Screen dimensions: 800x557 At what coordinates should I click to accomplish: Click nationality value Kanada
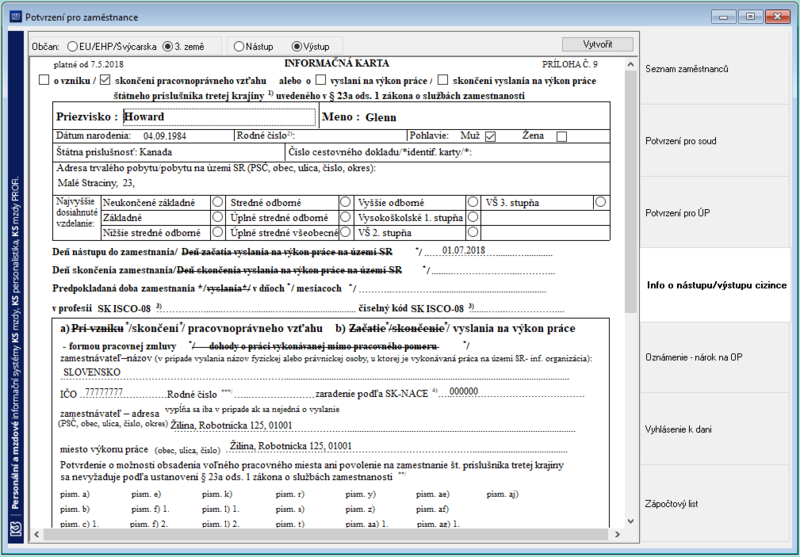(x=156, y=152)
